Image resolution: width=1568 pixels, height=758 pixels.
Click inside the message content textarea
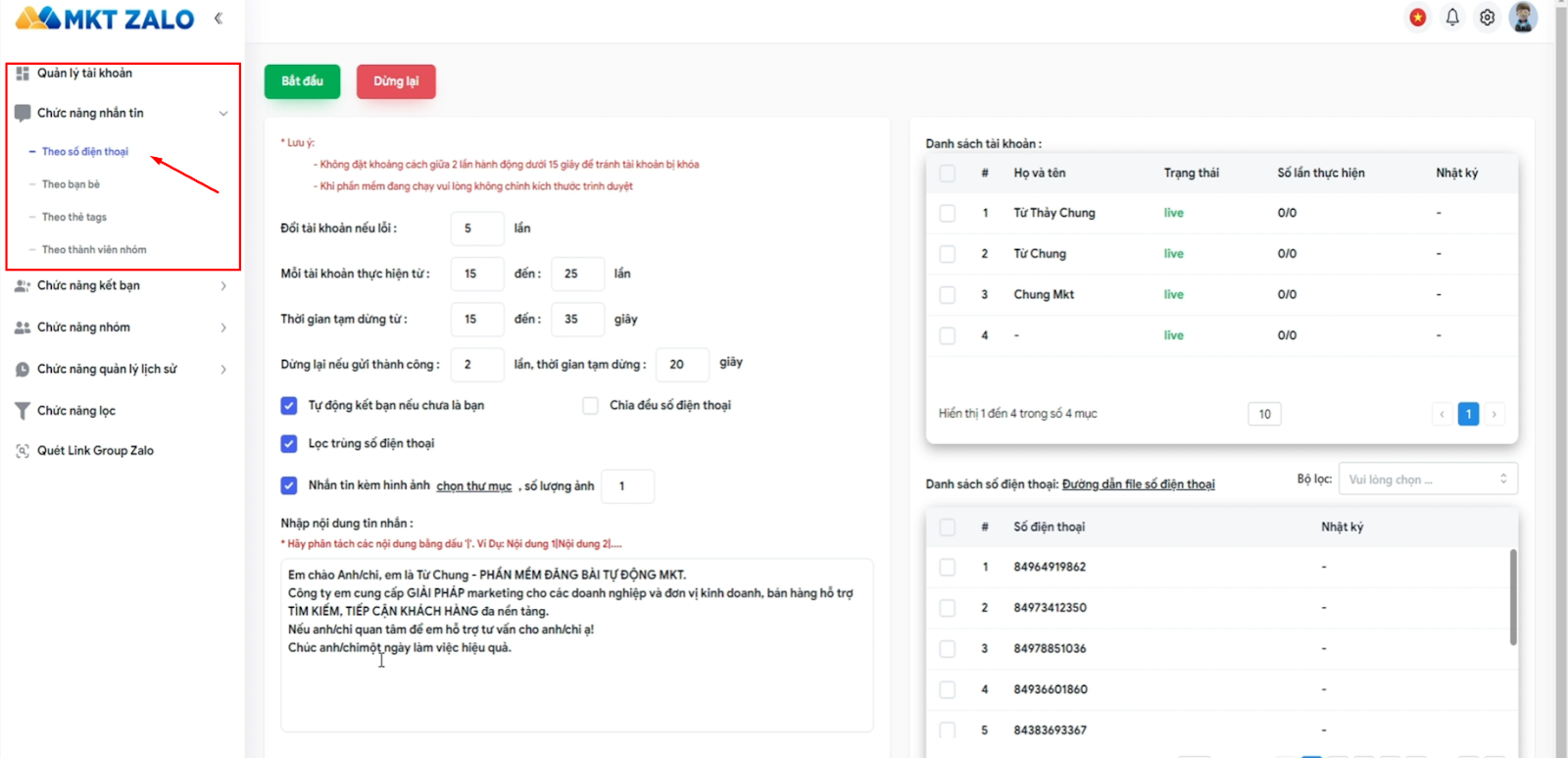coord(577,645)
